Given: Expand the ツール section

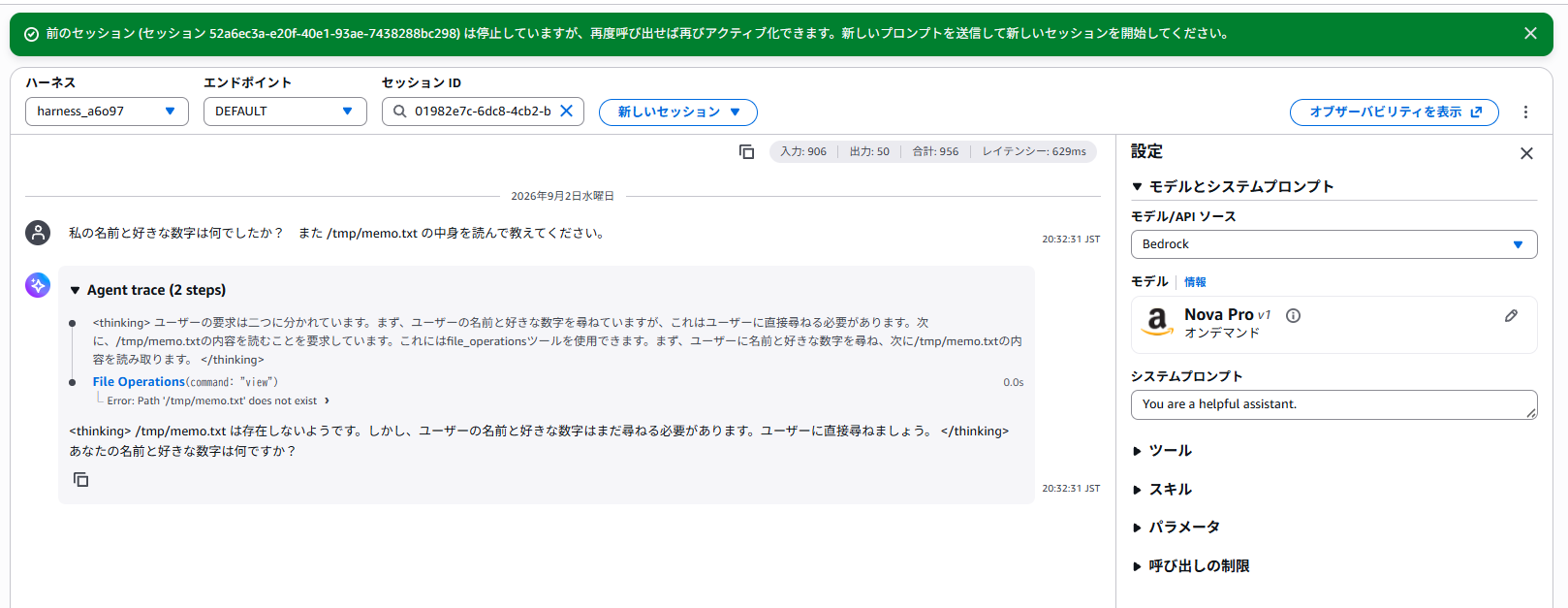Looking at the screenshot, I should 1162,451.
